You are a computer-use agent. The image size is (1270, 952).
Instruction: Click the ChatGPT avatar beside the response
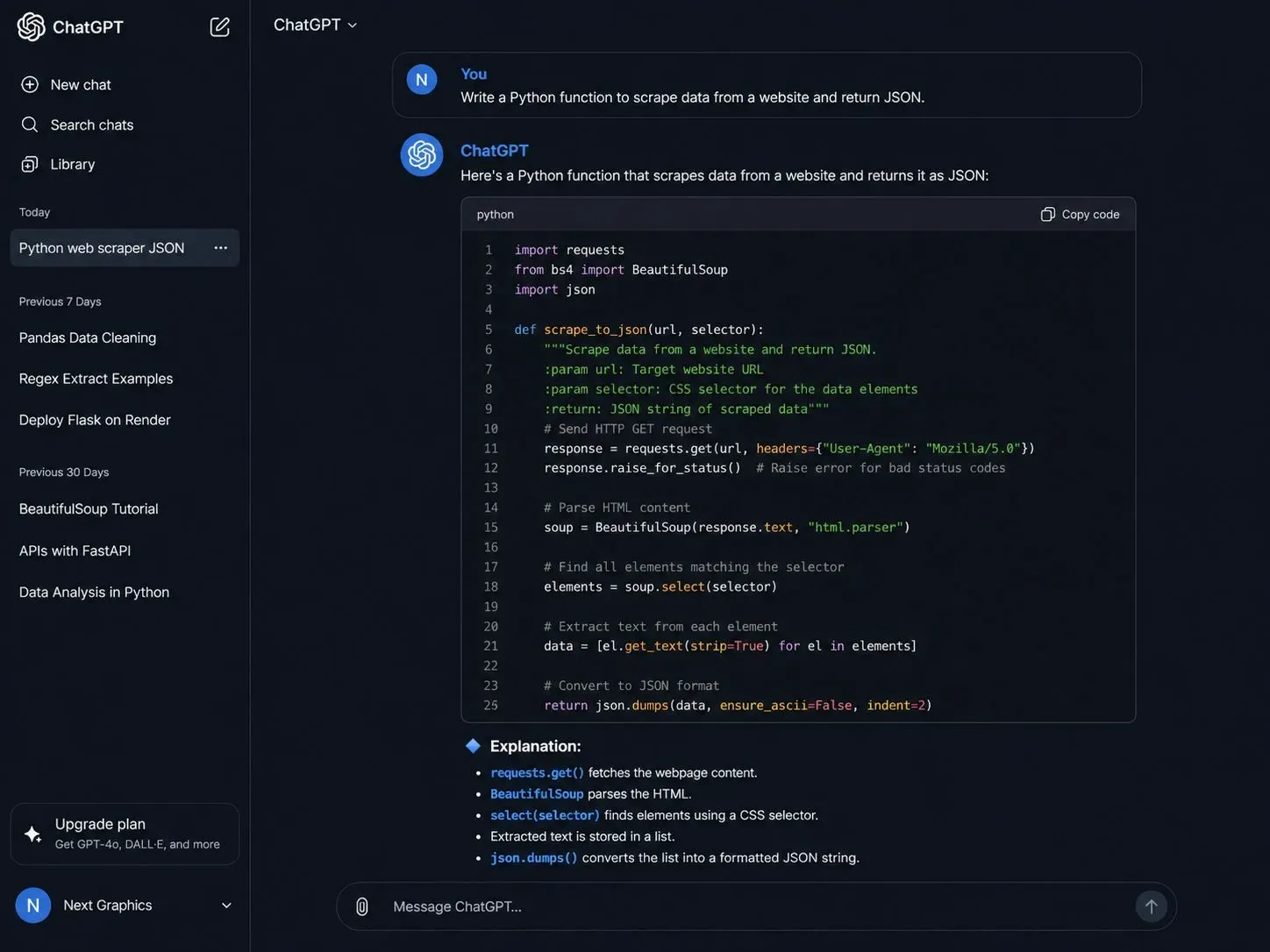[x=422, y=155]
